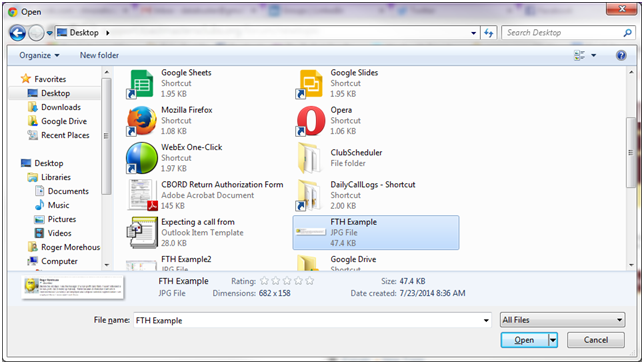Viewport: 644px width, 364px height.
Task: Click the Date created value in details
Action: pyautogui.click(x=432, y=293)
